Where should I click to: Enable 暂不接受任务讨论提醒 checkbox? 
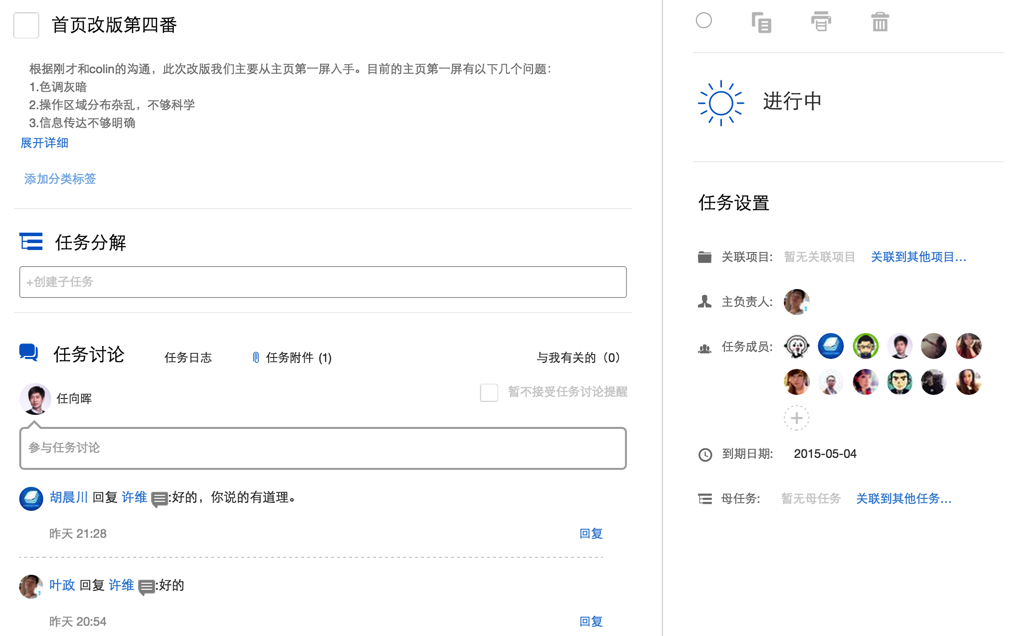click(489, 393)
